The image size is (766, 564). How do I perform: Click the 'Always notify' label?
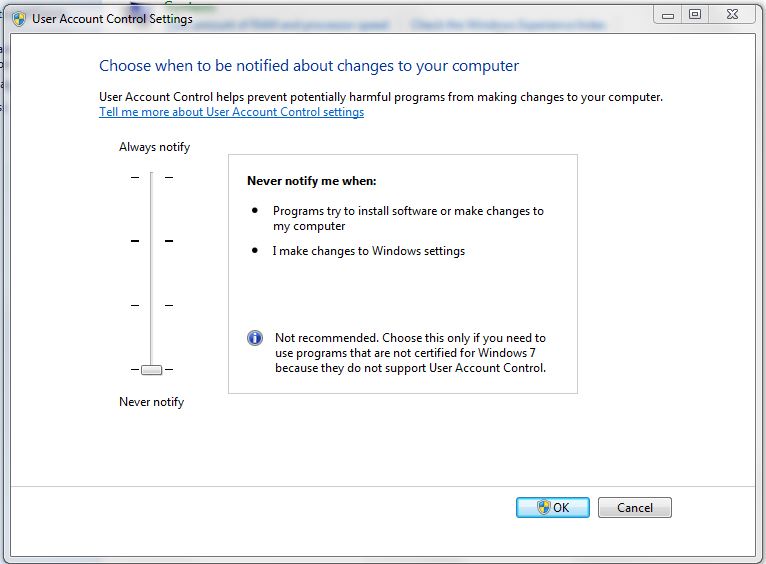point(154,147)
